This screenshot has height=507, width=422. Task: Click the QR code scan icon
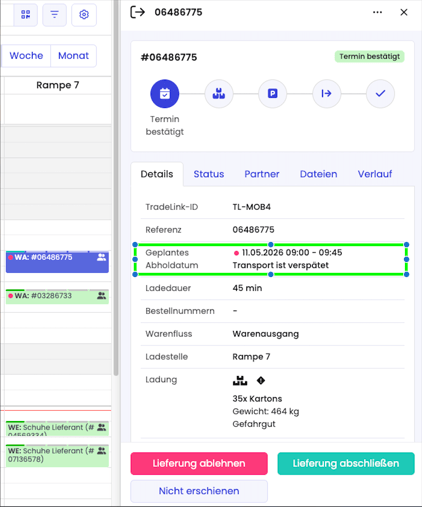[26, 14]
